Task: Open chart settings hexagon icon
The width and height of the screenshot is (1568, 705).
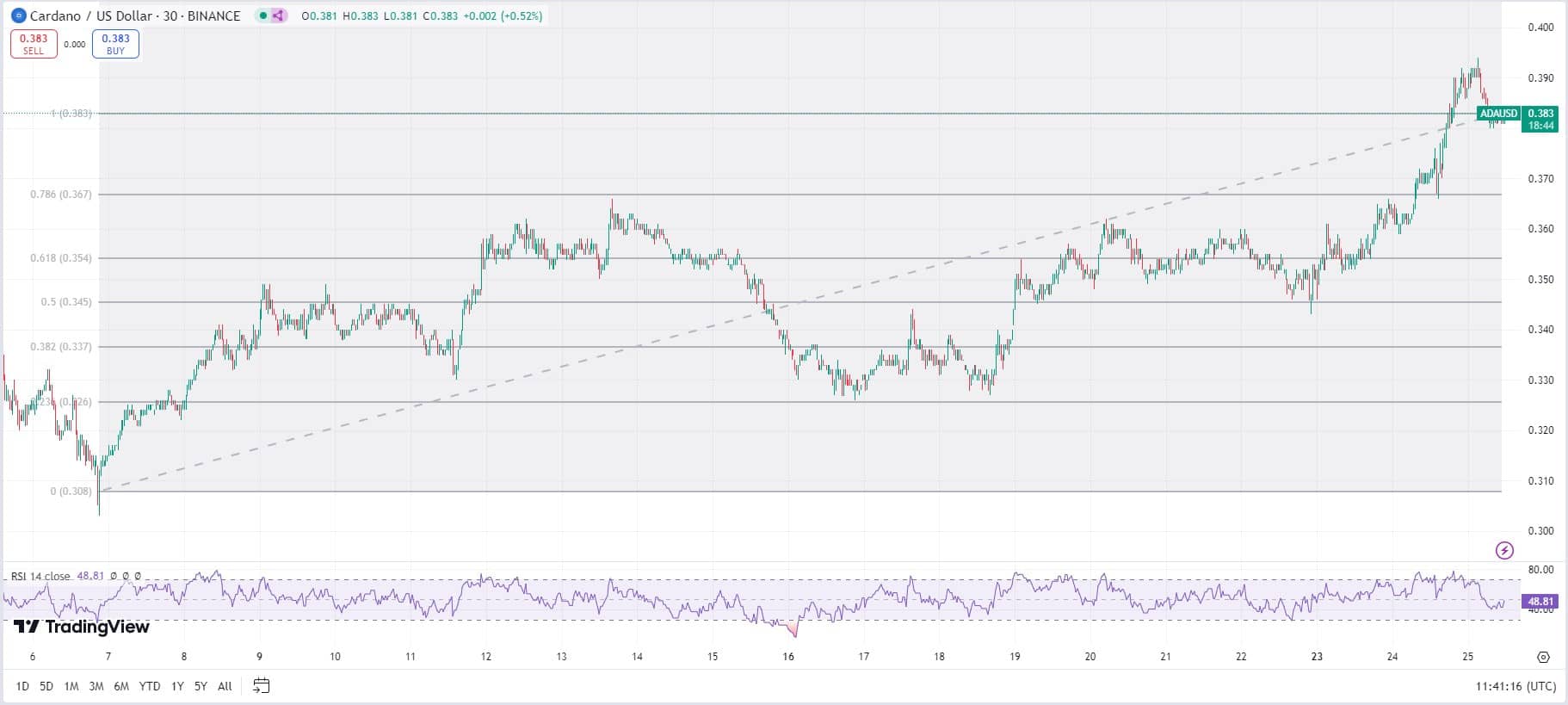Action: tap(1543, 657)
